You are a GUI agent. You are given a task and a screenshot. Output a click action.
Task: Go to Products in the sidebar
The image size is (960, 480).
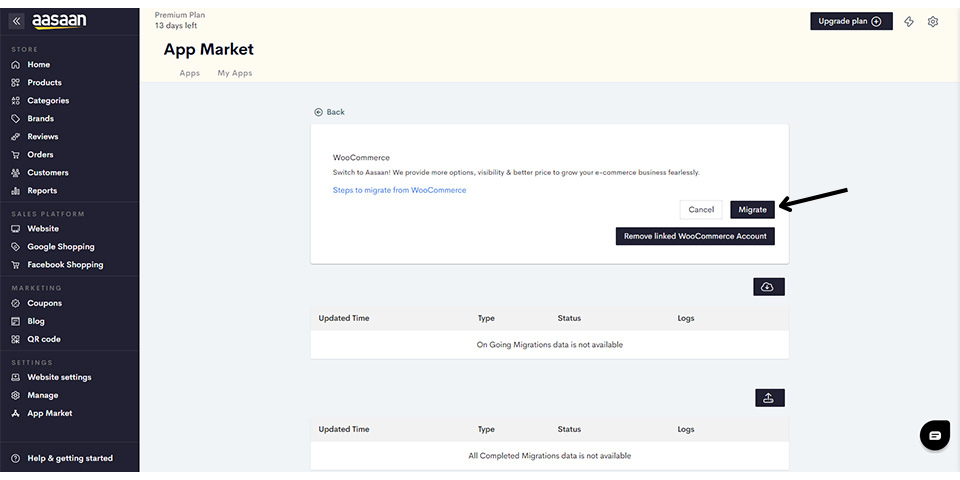44,83
